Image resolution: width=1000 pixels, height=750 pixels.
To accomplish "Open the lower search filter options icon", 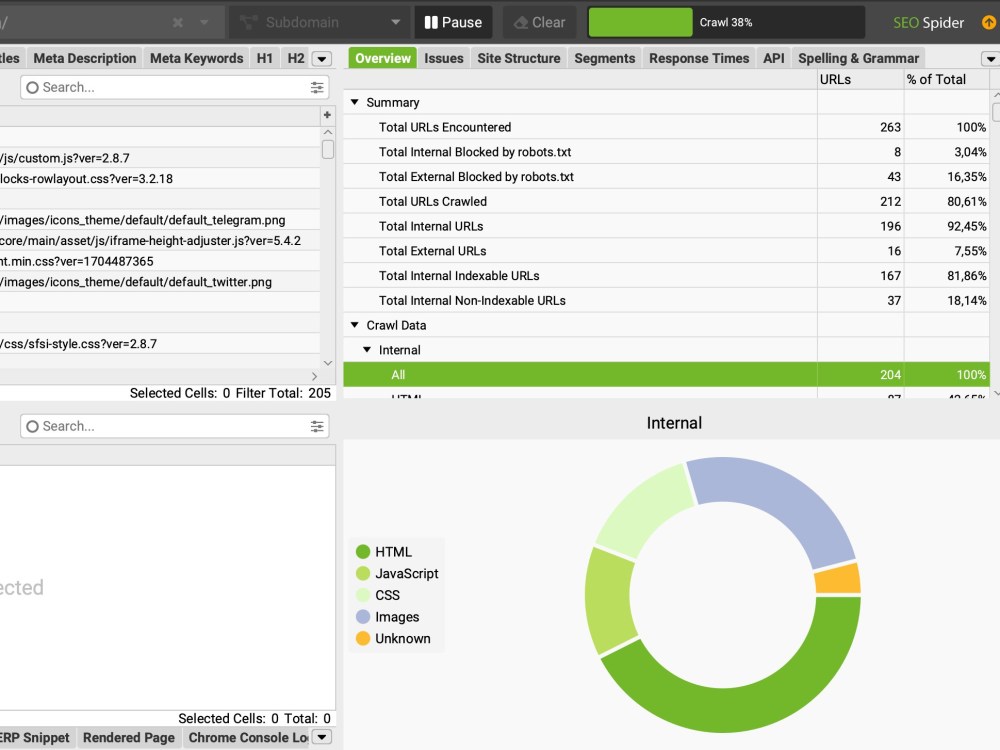I will [317, 426].
